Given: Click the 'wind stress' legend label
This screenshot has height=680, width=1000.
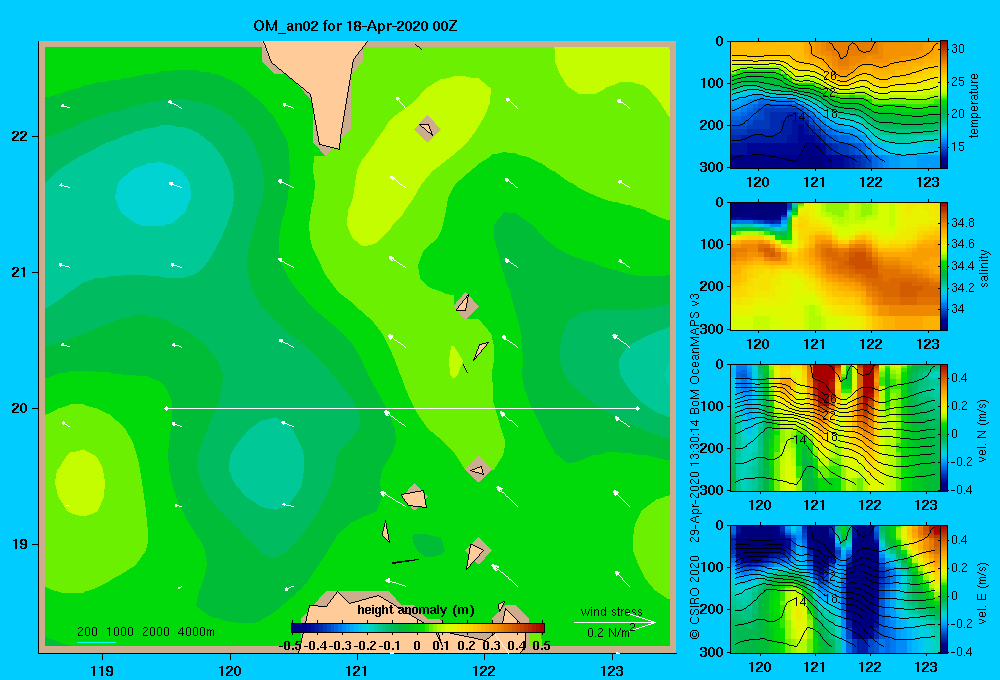Looking at the screenshot, I should (x=611, y=611).
